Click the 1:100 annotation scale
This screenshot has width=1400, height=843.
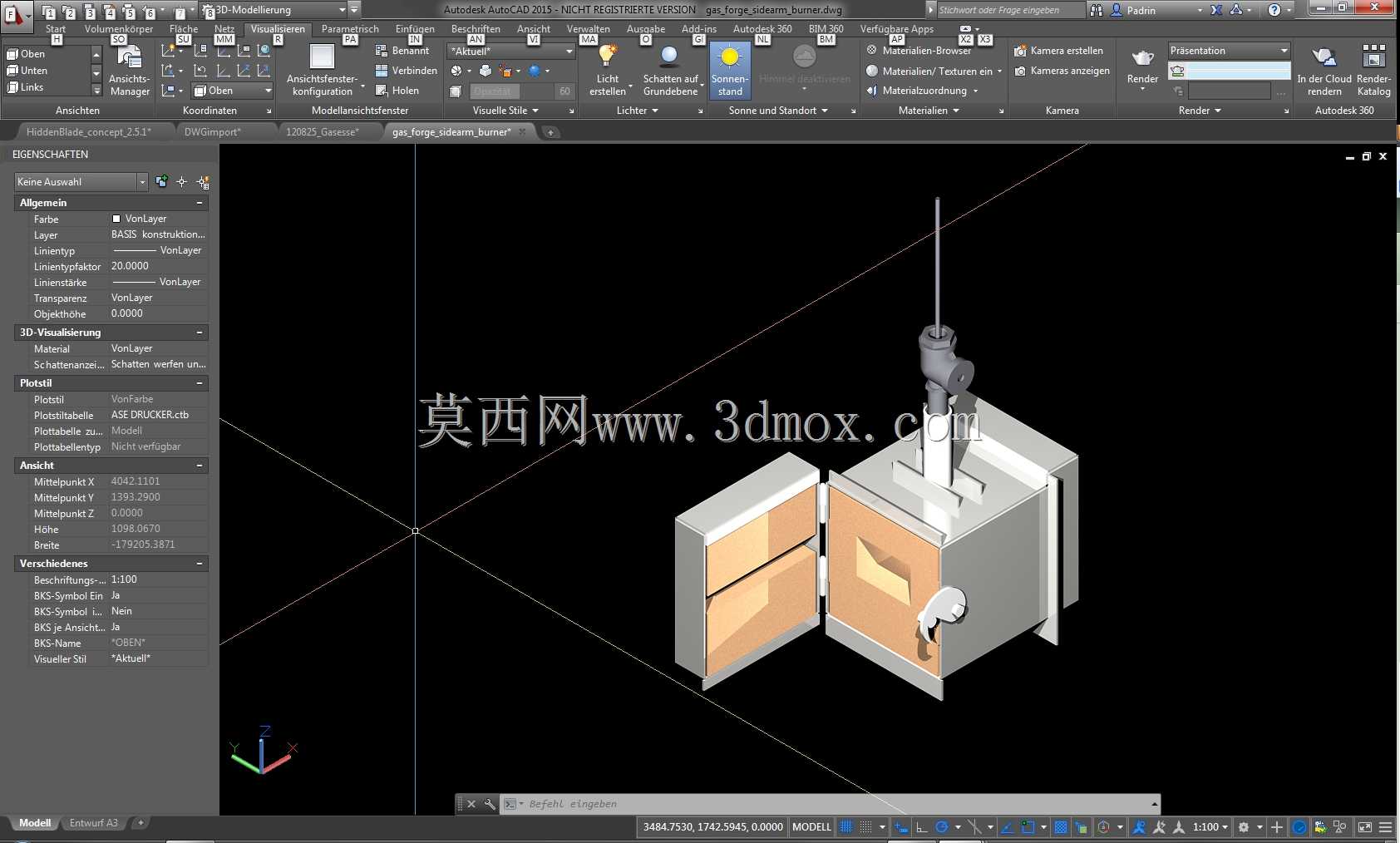click(x=1210, y=827)
